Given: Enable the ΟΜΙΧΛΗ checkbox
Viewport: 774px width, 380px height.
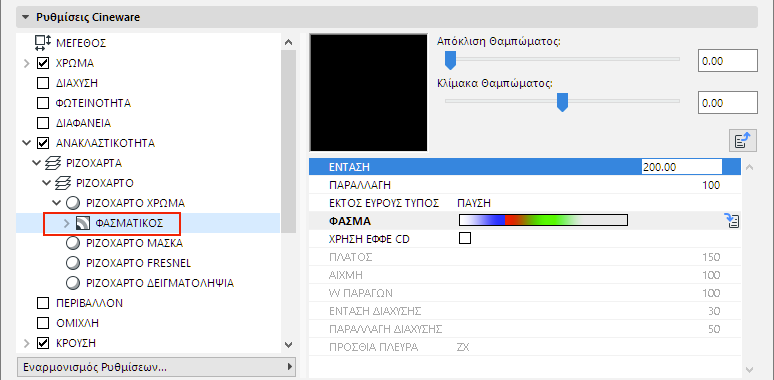Looking at the screenshot, I should point(43,323).
